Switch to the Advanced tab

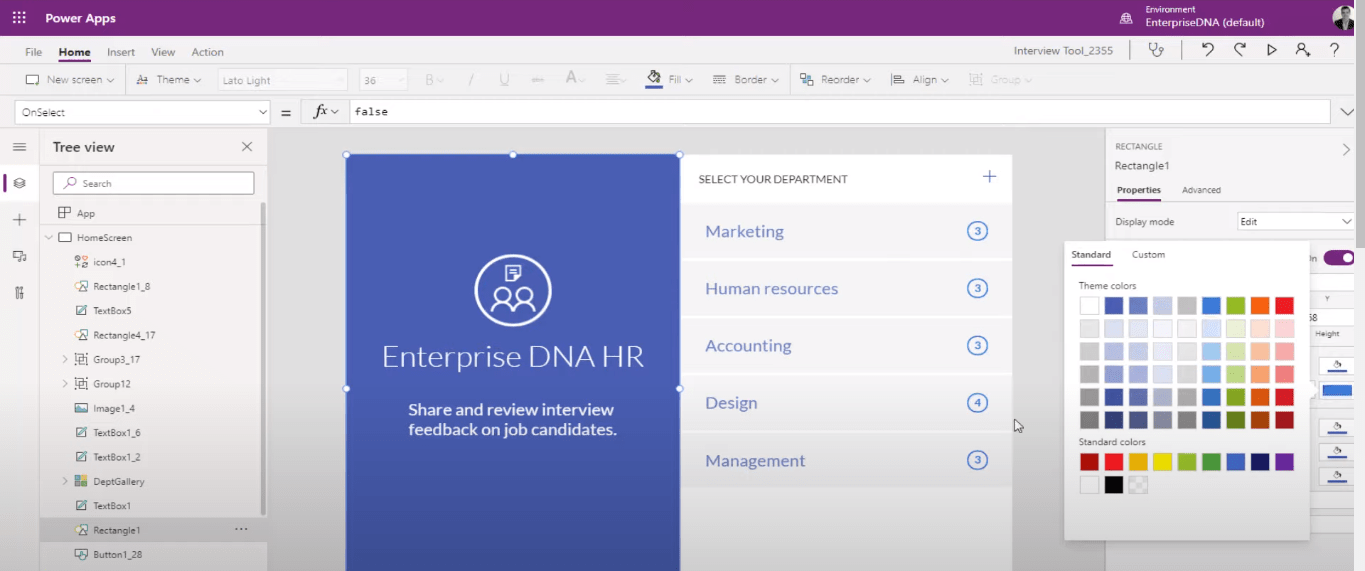(x=1201, y=190)
